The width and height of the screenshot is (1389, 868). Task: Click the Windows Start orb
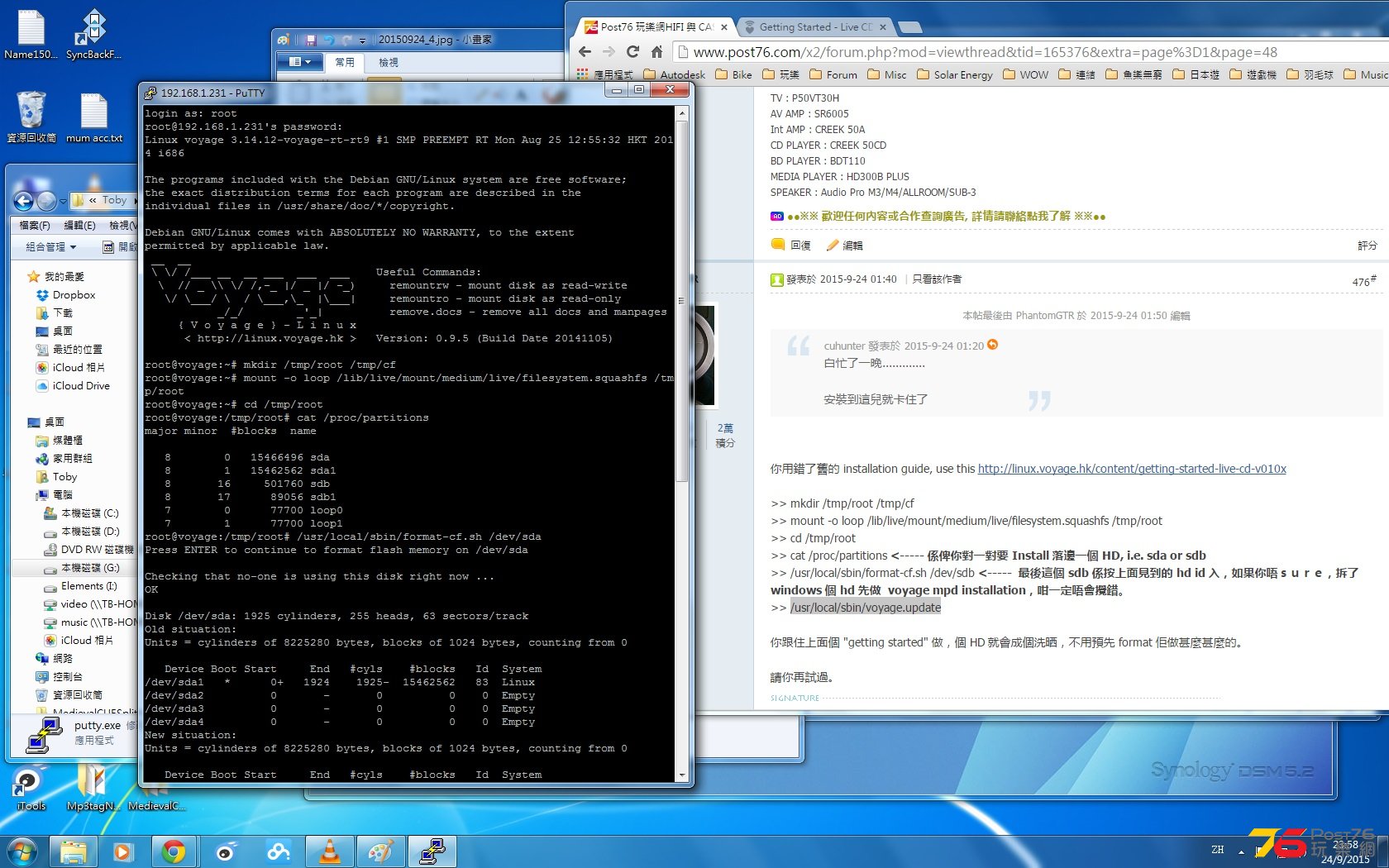click(22, 851)
